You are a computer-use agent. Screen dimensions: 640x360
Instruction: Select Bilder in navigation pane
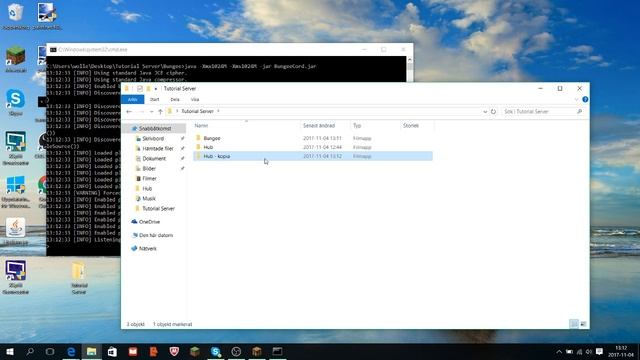[149, 169]
